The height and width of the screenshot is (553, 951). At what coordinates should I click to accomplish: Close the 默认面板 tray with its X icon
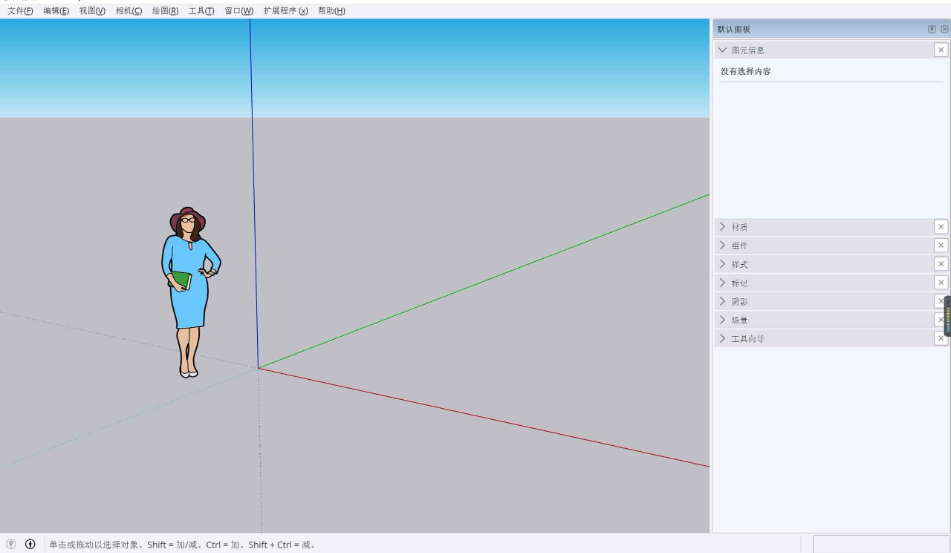(x=944, y=30)
